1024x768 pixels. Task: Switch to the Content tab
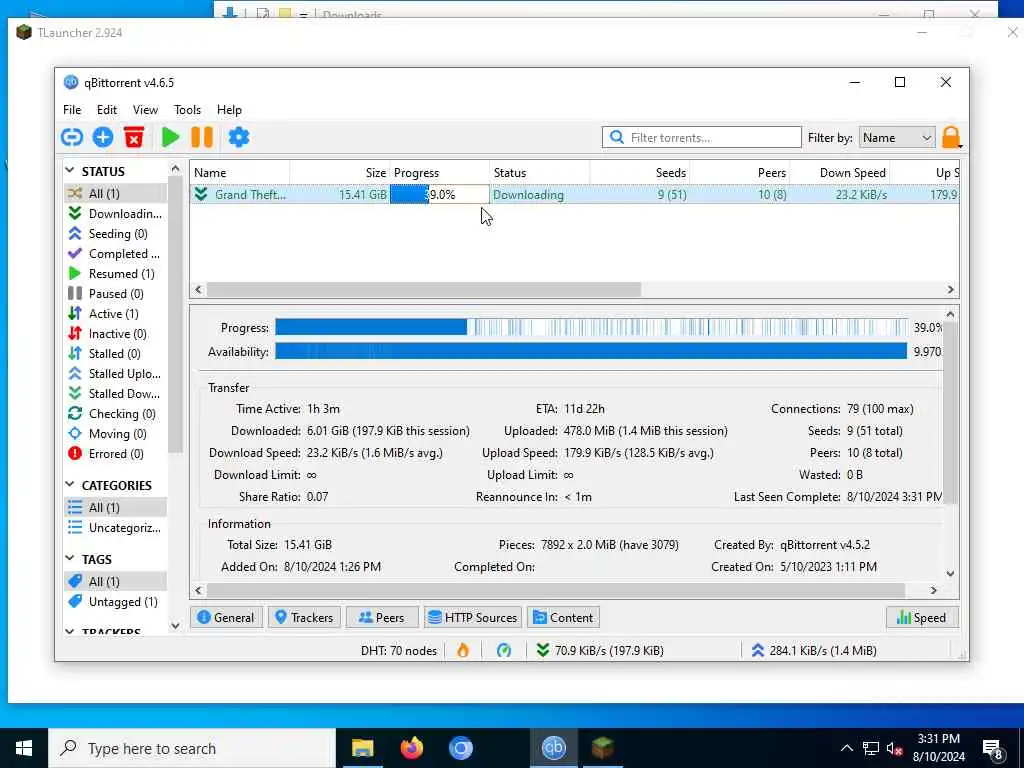pyautogui.click(x=564, y=617)
